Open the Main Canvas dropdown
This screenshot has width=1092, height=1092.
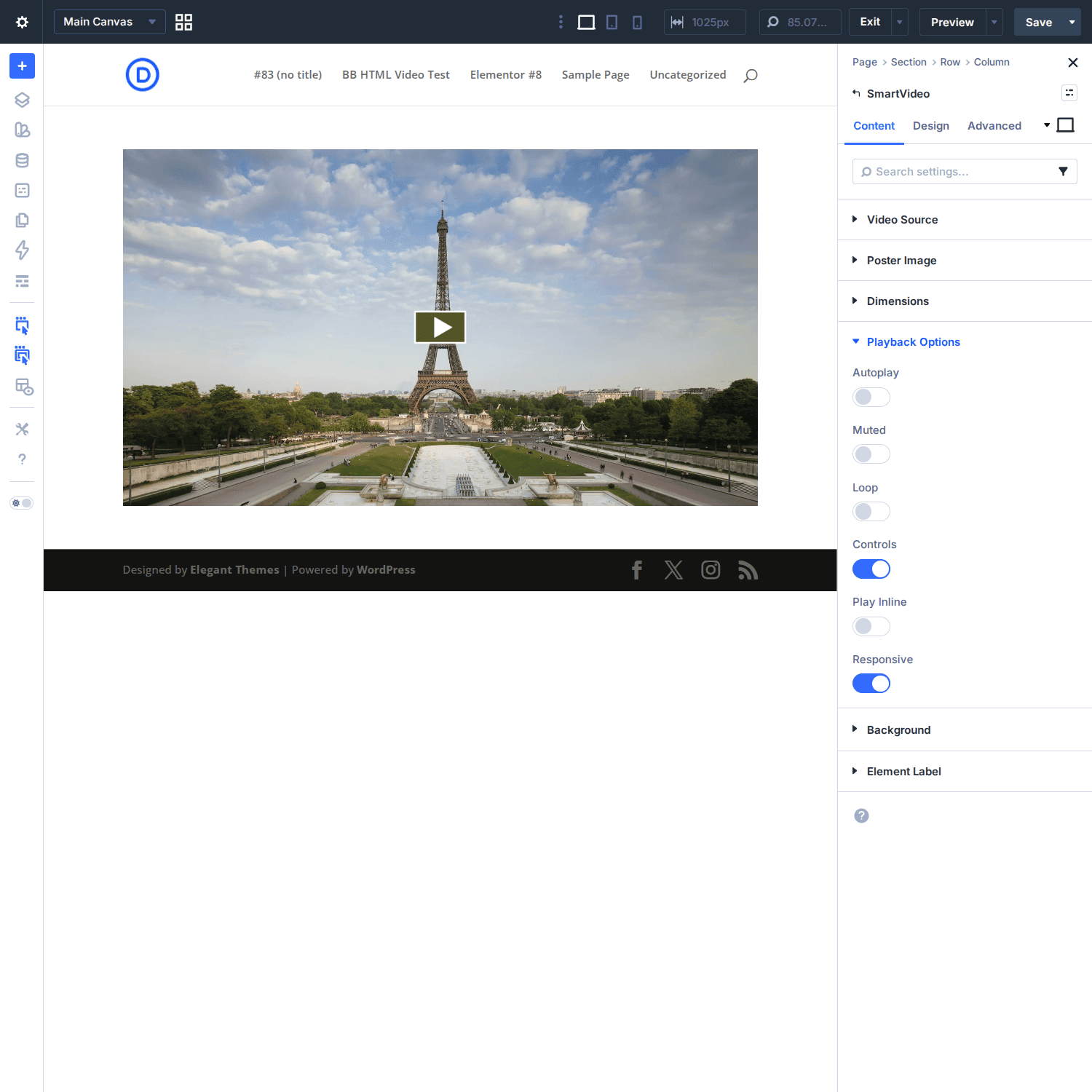pyautogui.click(x=109, y=22)
